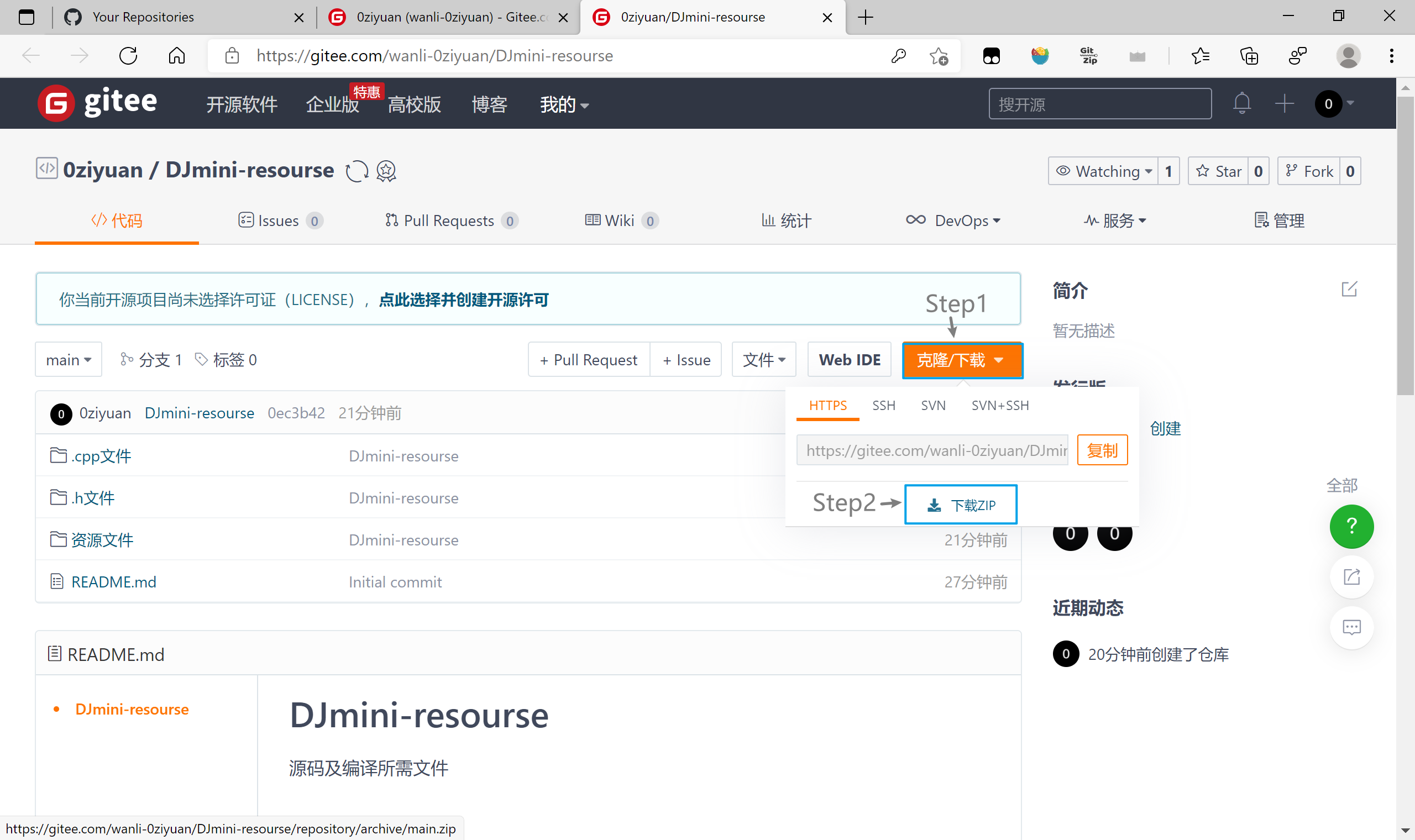This screenshot has height=840, width=1415.
Task: Click the browser feedback person icon
Action: pos(1297,55)
